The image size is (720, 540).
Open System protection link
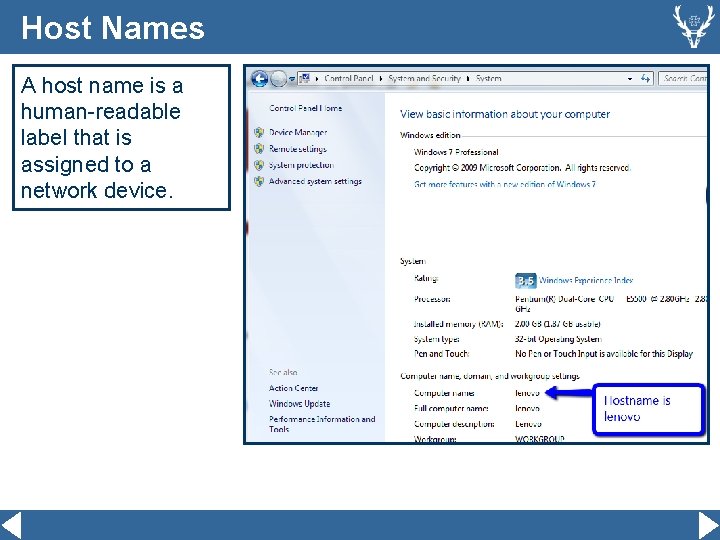pyautogui.click(x=301, y=165)
